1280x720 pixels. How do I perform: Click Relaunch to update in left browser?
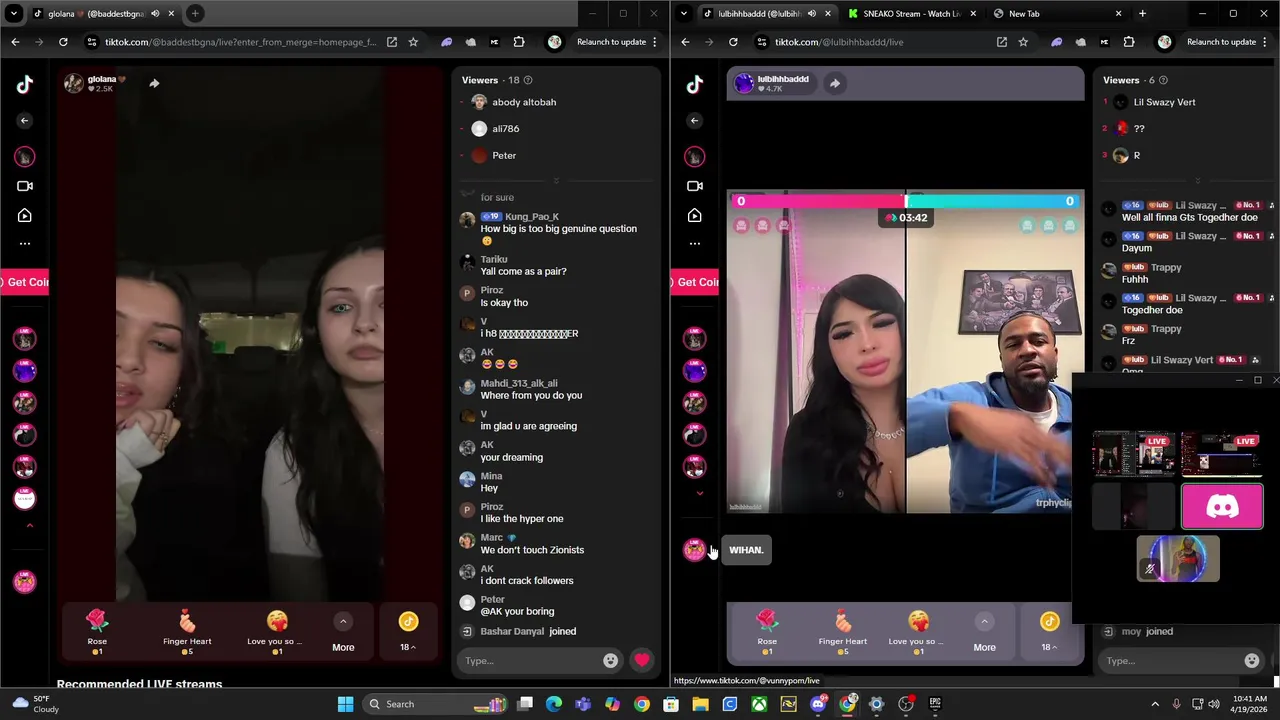[611, 42]
